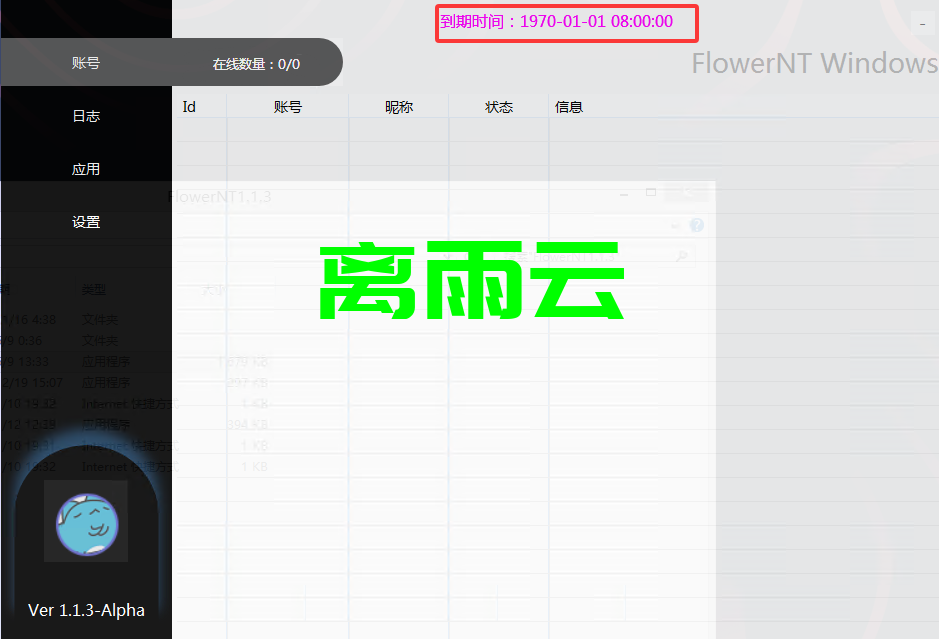Select the Id column header
Image resolution: width=939 pixels, height=639 pixels.
[x=189, y=106]
